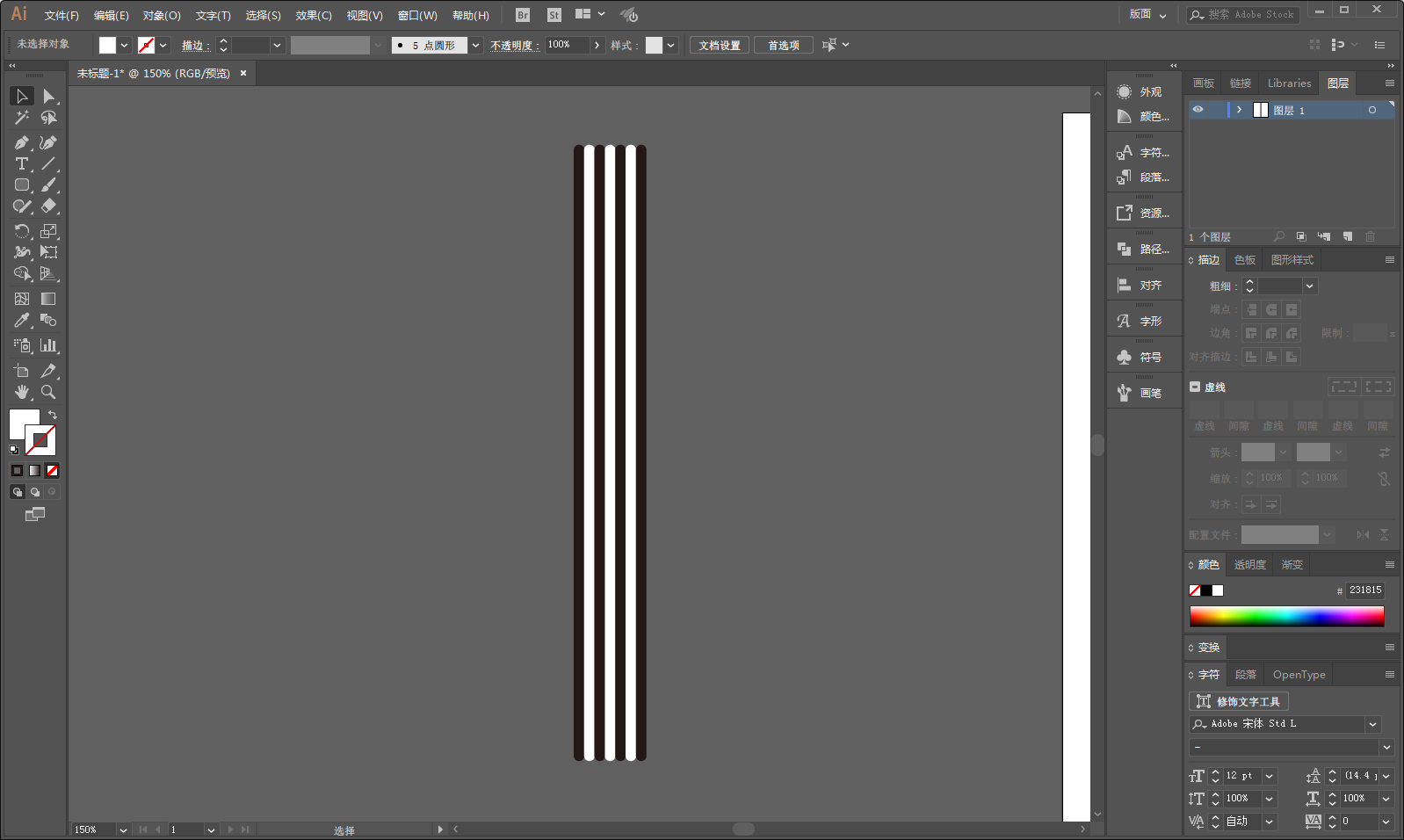Screen dimensions: 1404x840
Task: Click the 首选项 button
Action: coord(784,45)
